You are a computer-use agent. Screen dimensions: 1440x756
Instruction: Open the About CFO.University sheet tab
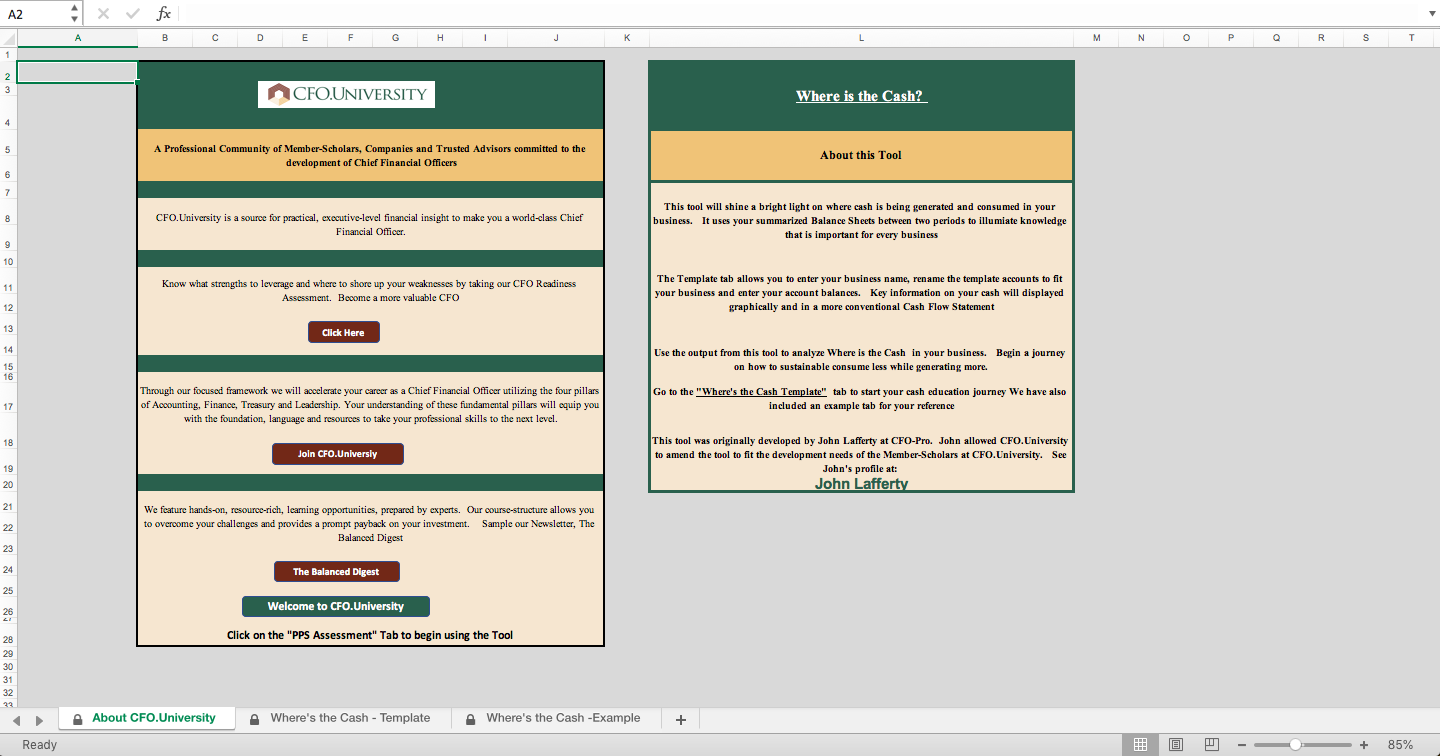pyautogui.click(x=146, y=718)
